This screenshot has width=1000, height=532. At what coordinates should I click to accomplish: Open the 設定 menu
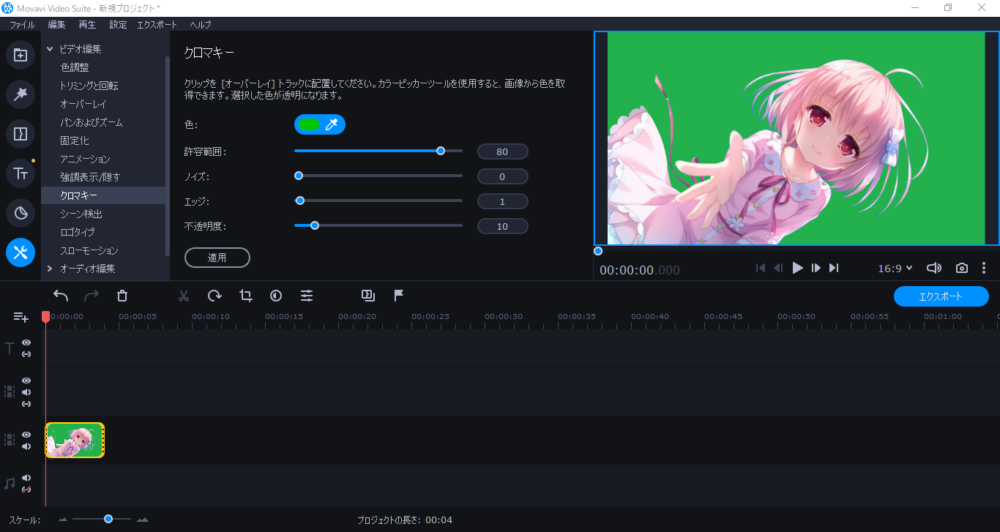pos(118,25)
